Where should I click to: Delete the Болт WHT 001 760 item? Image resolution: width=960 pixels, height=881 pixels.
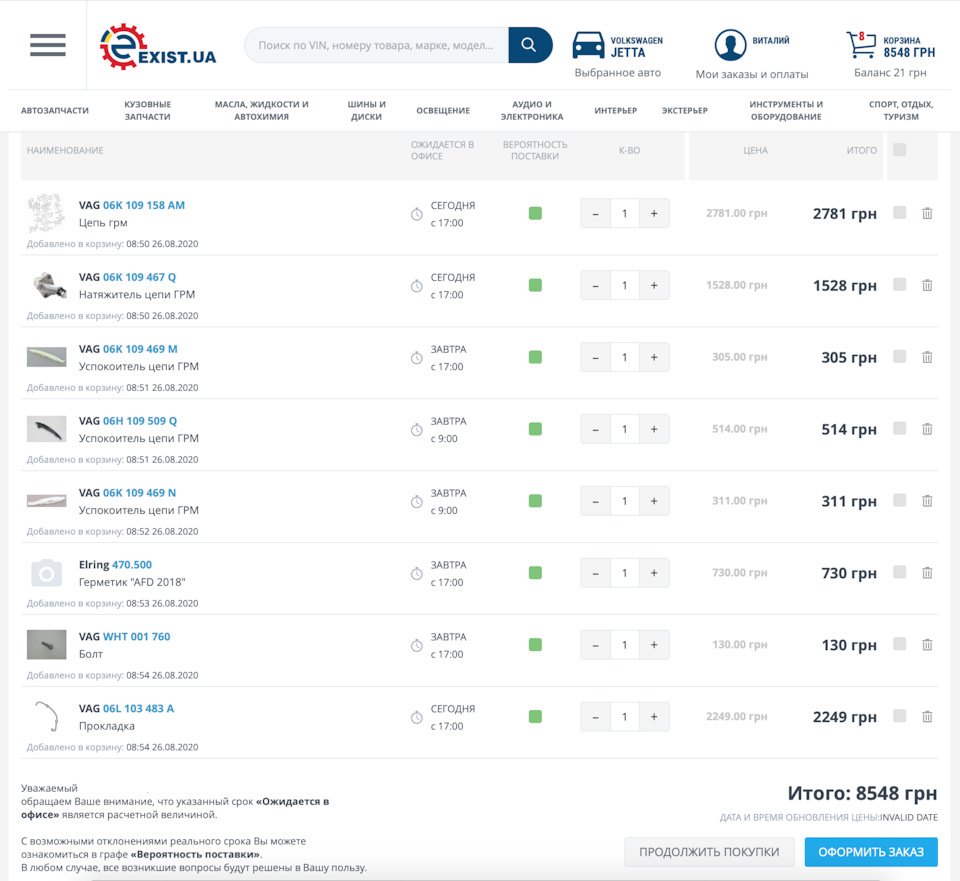click(927, 645)
